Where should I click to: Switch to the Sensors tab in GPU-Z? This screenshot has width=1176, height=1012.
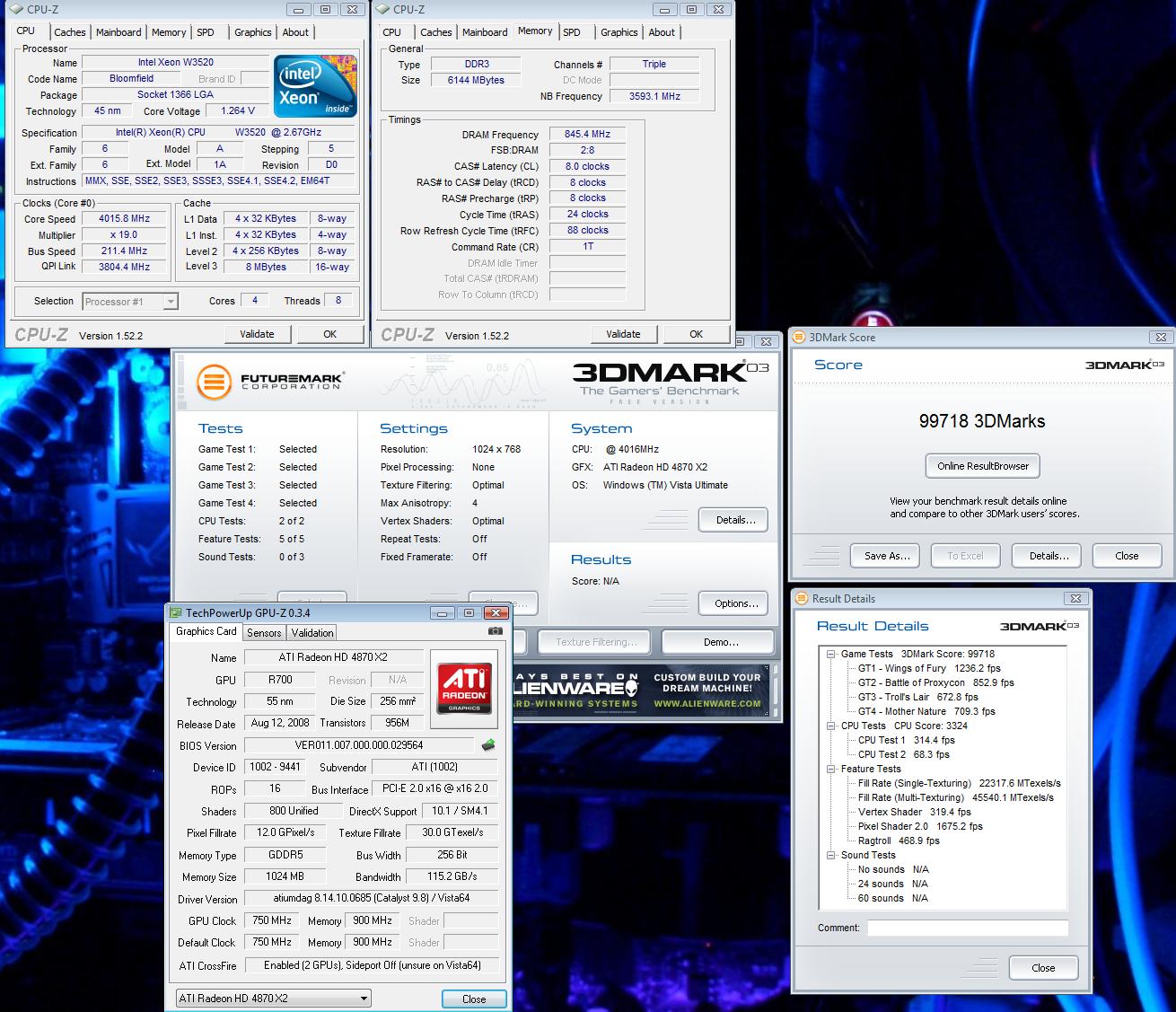tap(264, 632)
